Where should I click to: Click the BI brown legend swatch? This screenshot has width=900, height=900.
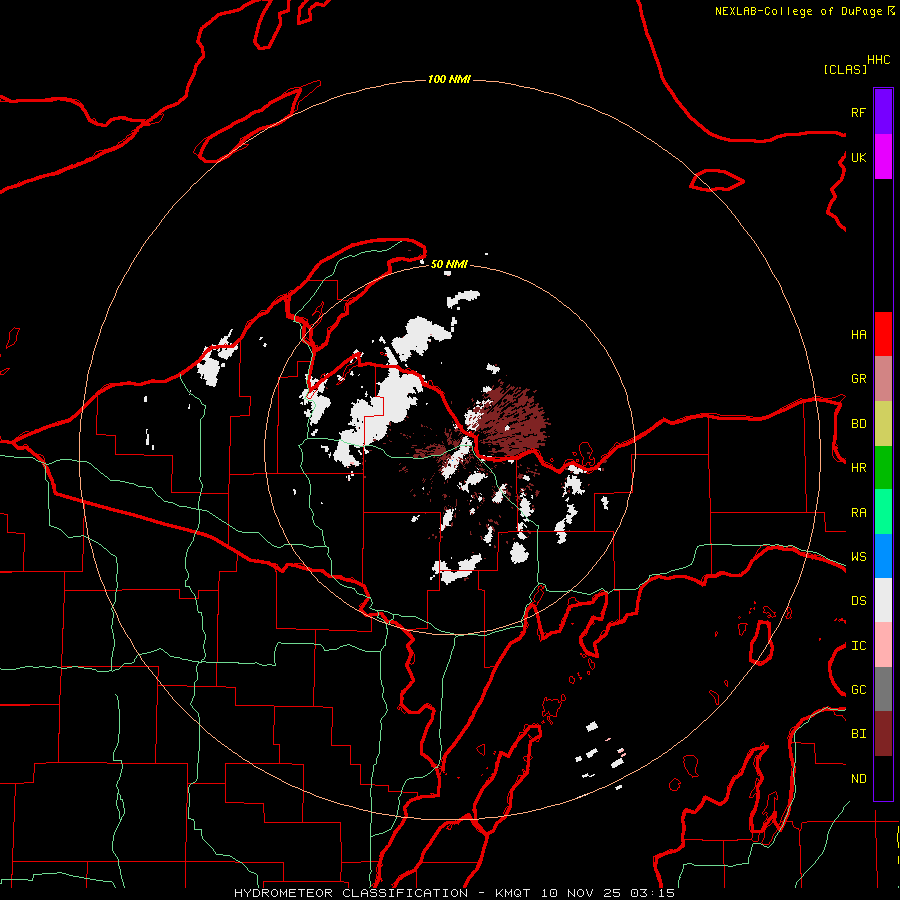coord(883,734)
